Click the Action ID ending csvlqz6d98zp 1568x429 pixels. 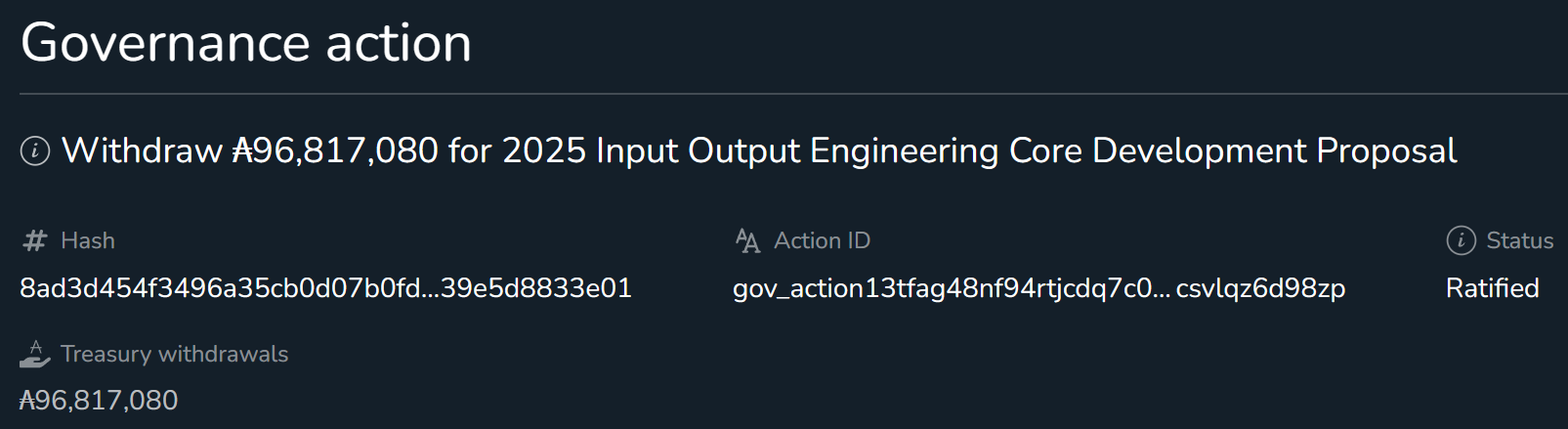(1260, 288)
